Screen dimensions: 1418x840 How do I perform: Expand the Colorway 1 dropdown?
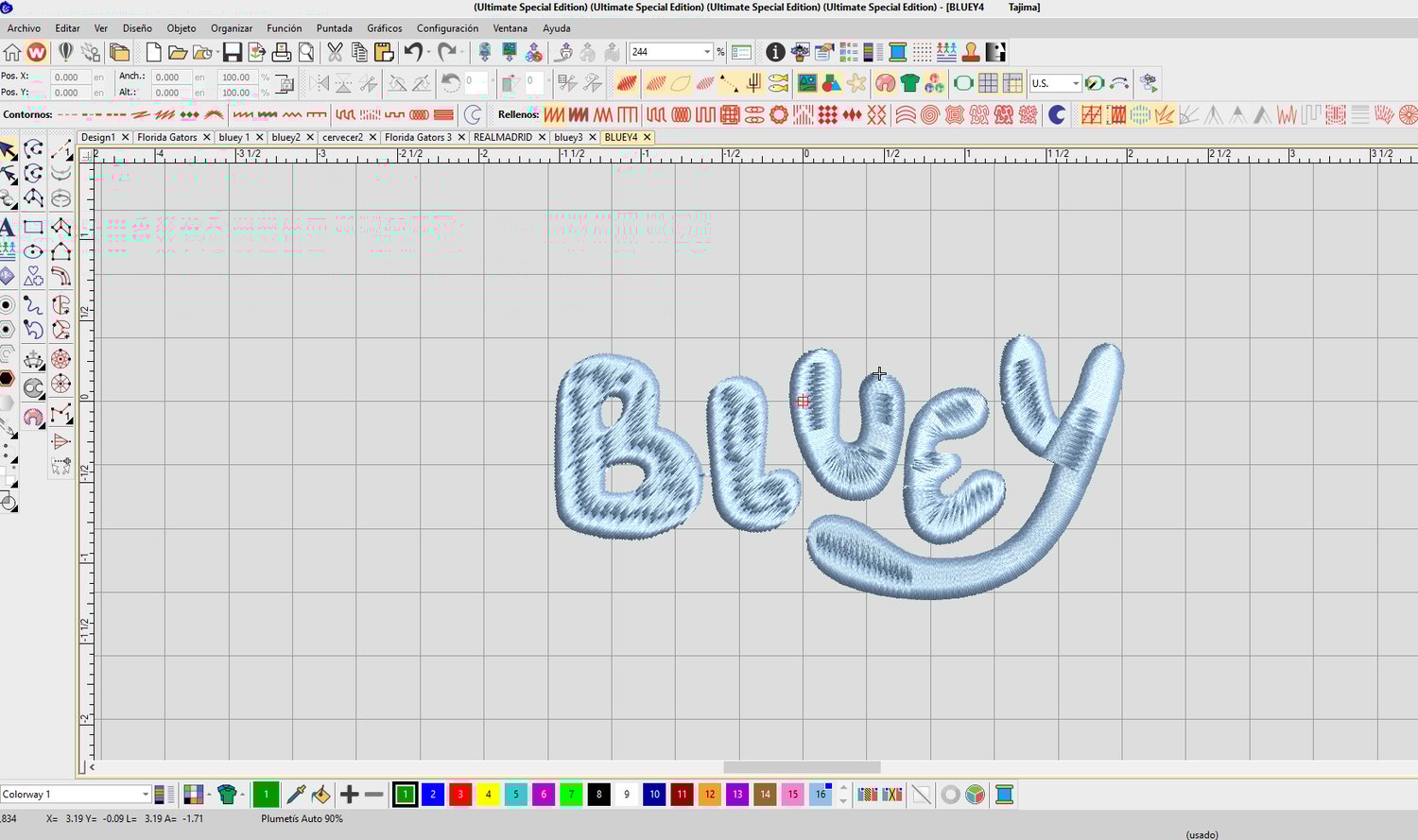146,795
